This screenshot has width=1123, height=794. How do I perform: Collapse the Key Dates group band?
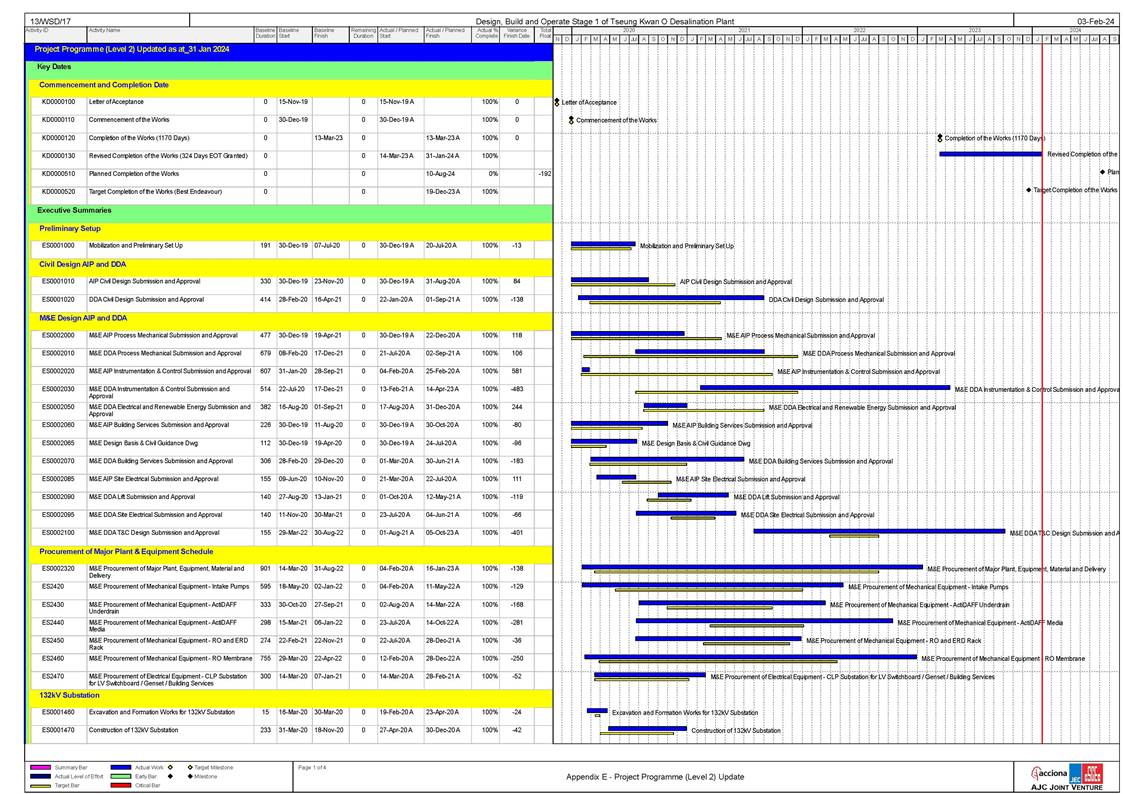[x=58, y=65]
